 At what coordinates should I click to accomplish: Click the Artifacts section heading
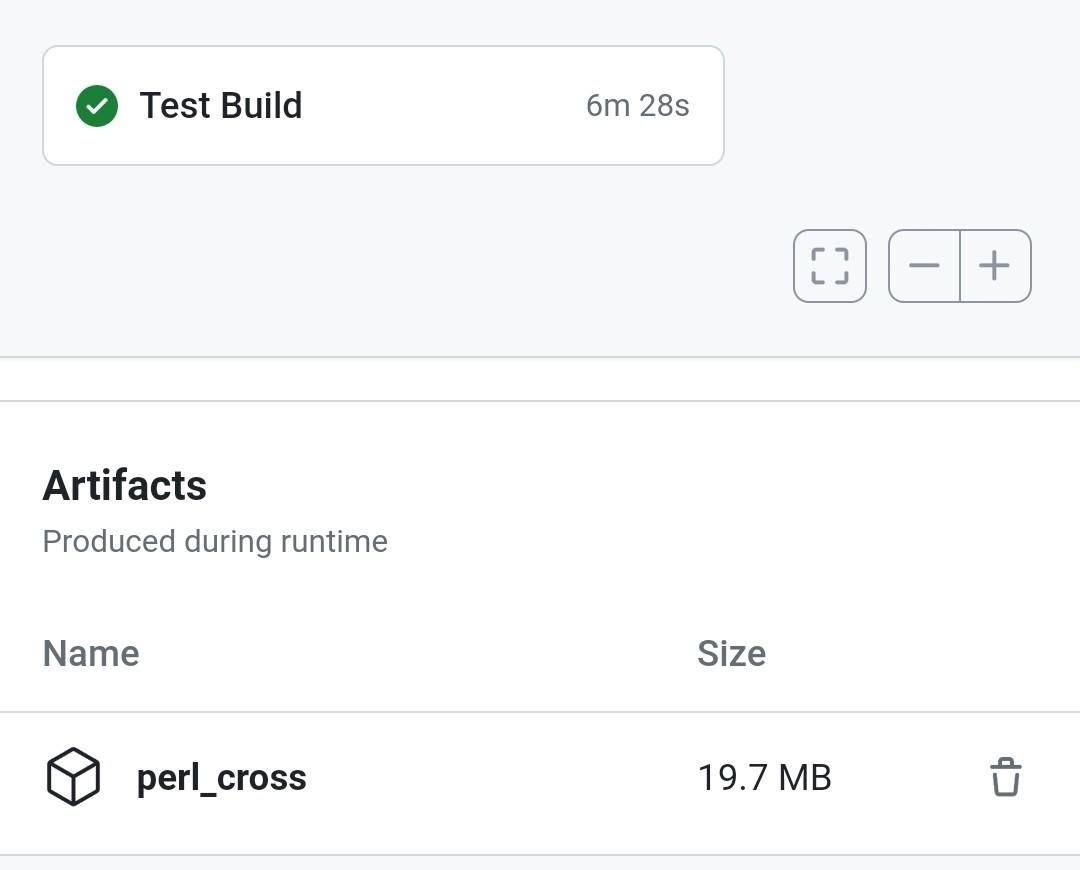(125, 486)
